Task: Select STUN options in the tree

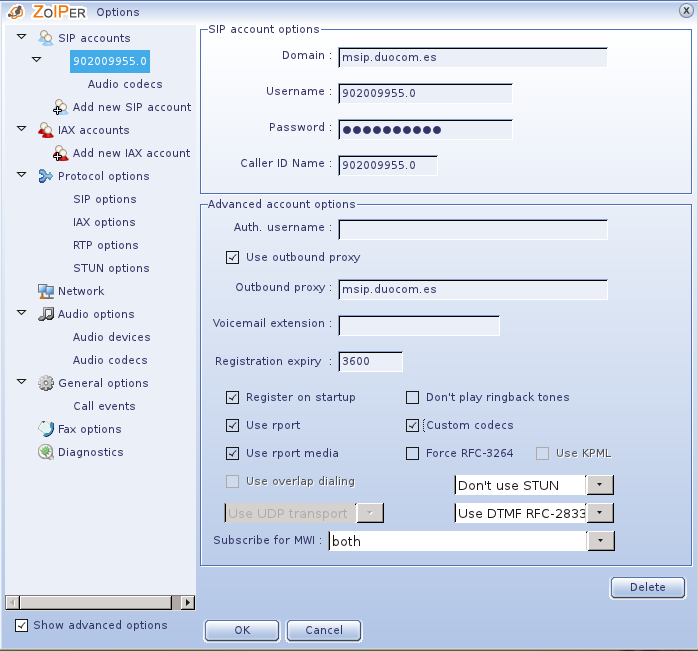Action: tap(111, 268)
